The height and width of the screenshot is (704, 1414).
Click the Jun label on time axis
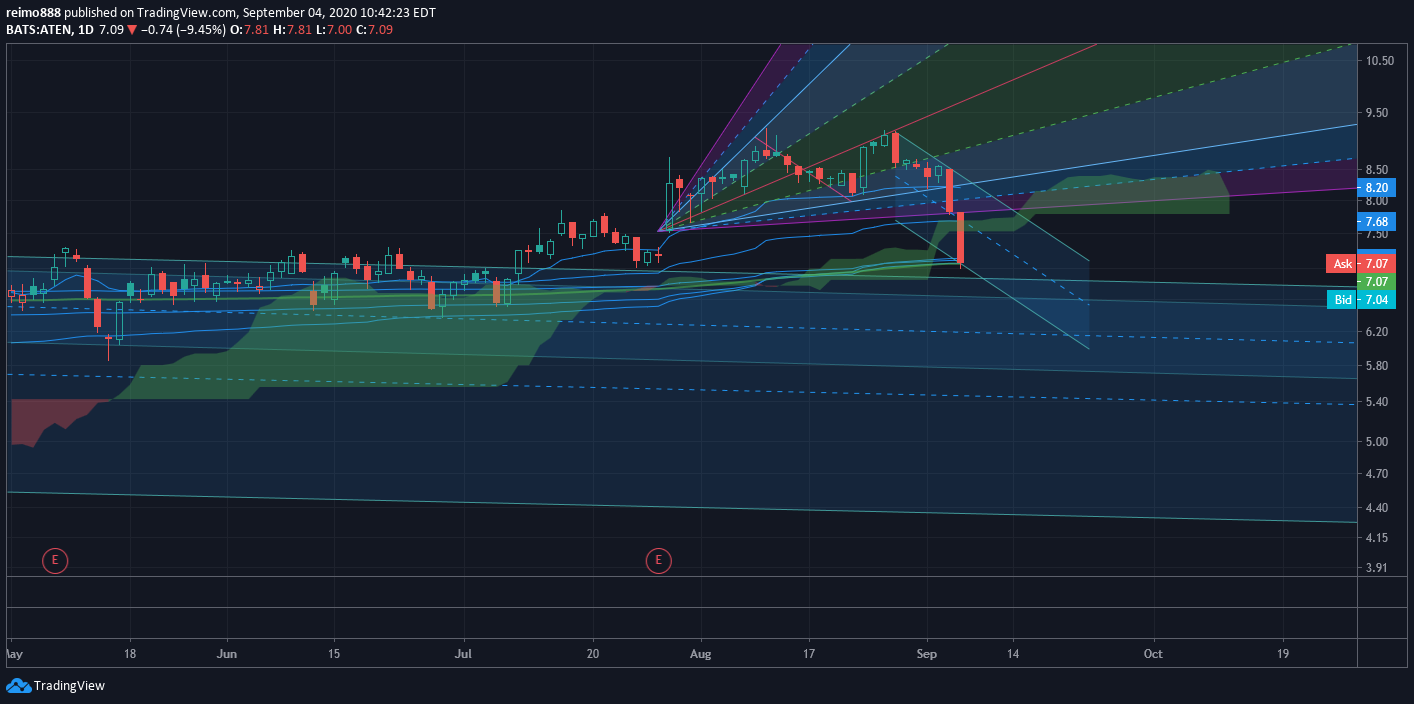(227, 654)
